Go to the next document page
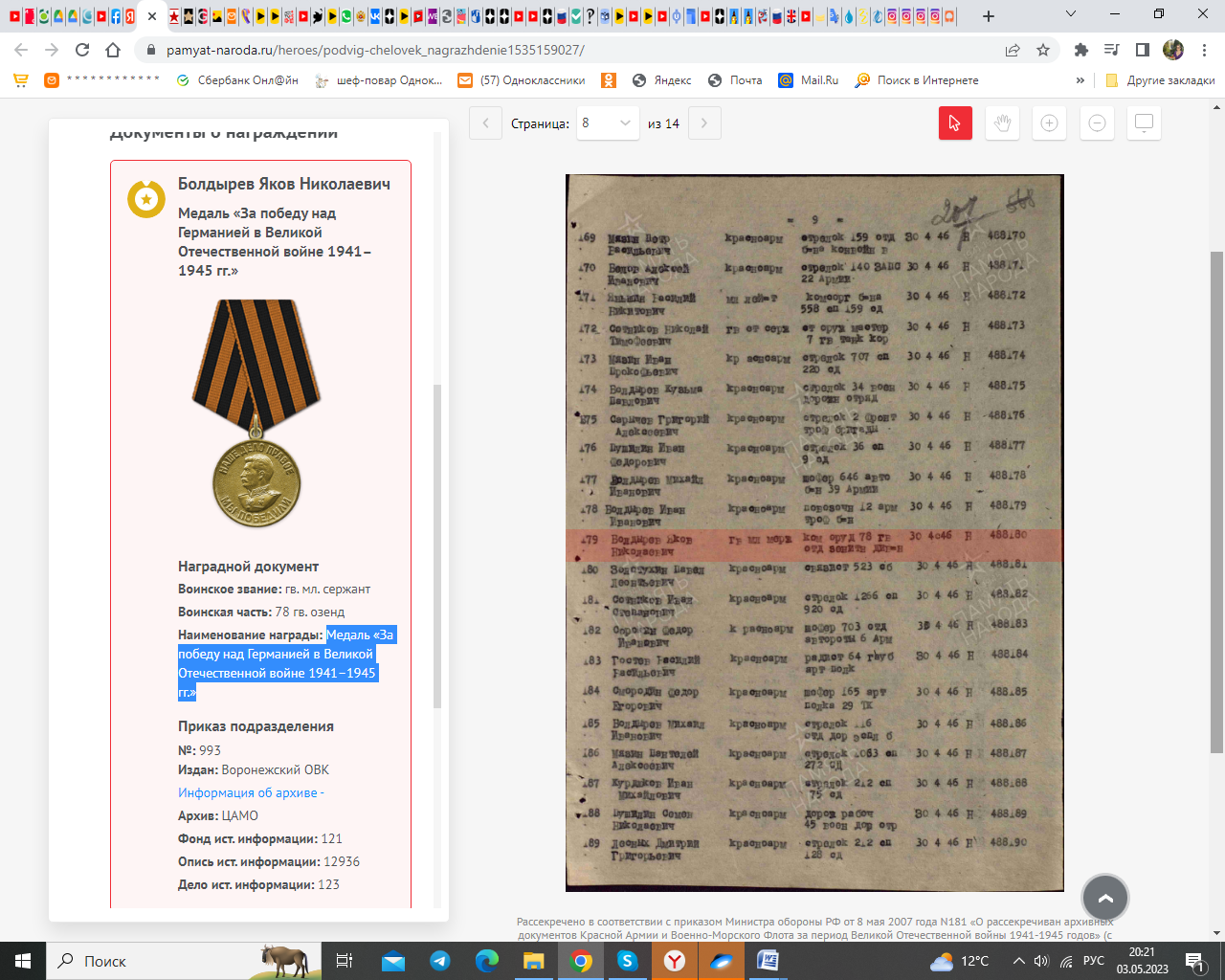Screen dimensions: 1225x980 [704, 123]
